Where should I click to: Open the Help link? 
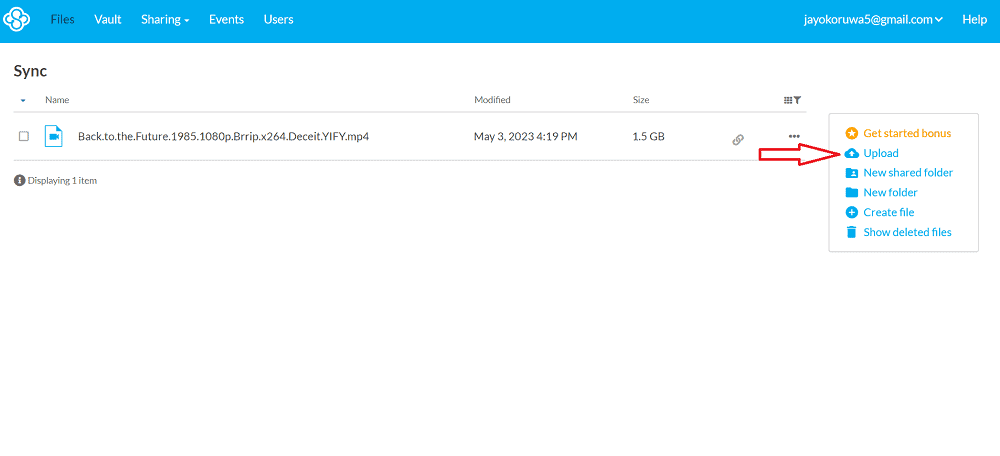click(x=974, y=20)
